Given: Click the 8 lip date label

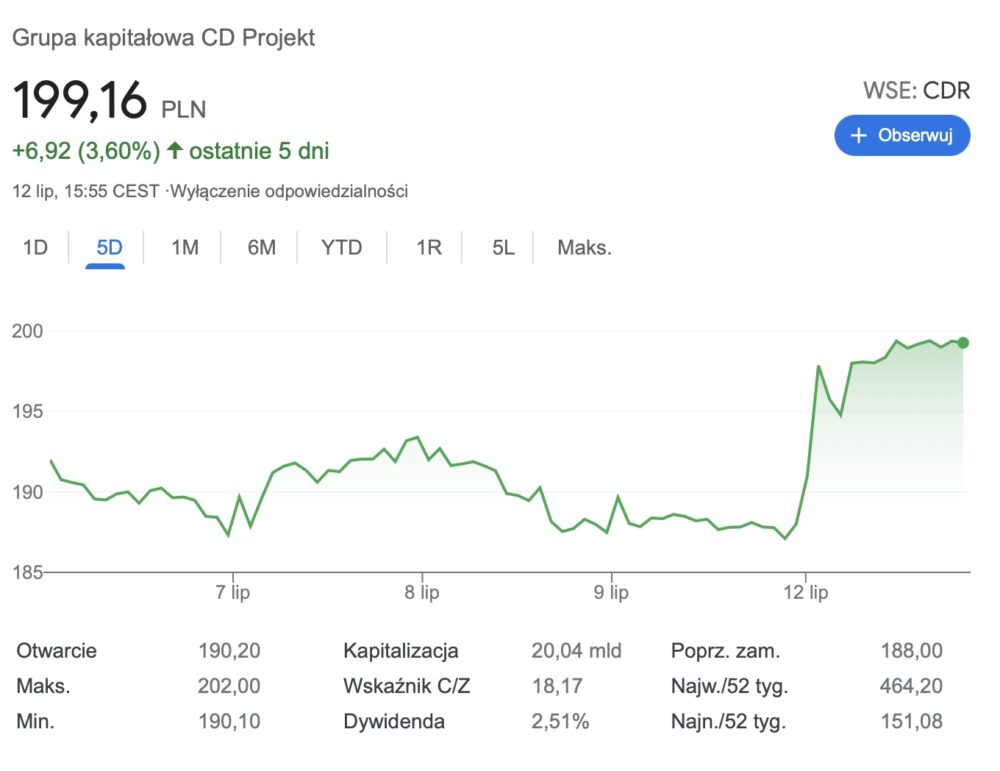Looking at the screenshot, I should tap(422, 592).
